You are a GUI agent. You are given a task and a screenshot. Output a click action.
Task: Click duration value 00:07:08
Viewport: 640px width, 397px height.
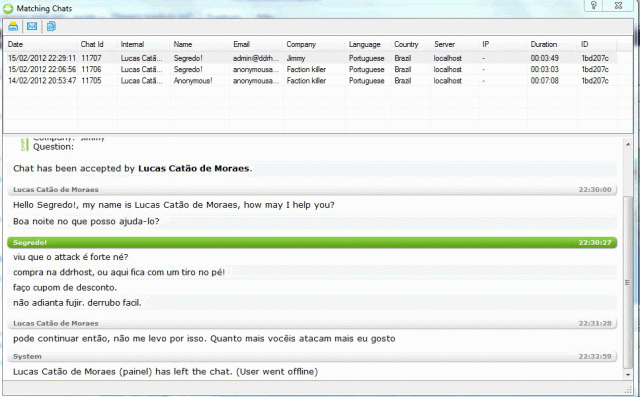point(544,81)
